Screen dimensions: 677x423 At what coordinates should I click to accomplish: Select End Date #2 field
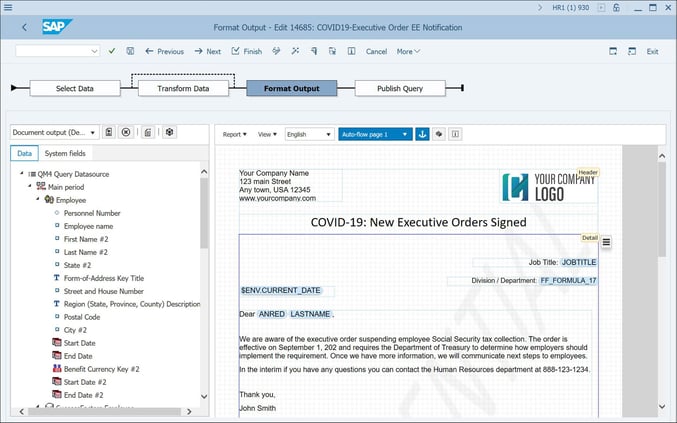[83, 395]
